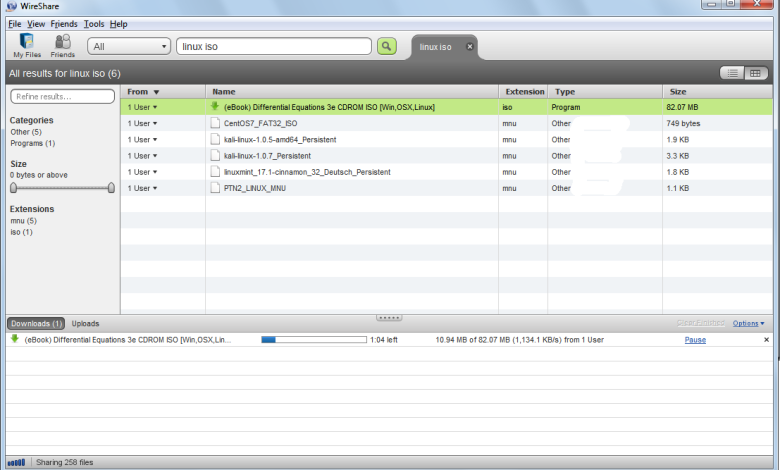780x470 pixels.
Task: Click file icon for PTN2_LINUX_MNU
Action: (215, 188)
